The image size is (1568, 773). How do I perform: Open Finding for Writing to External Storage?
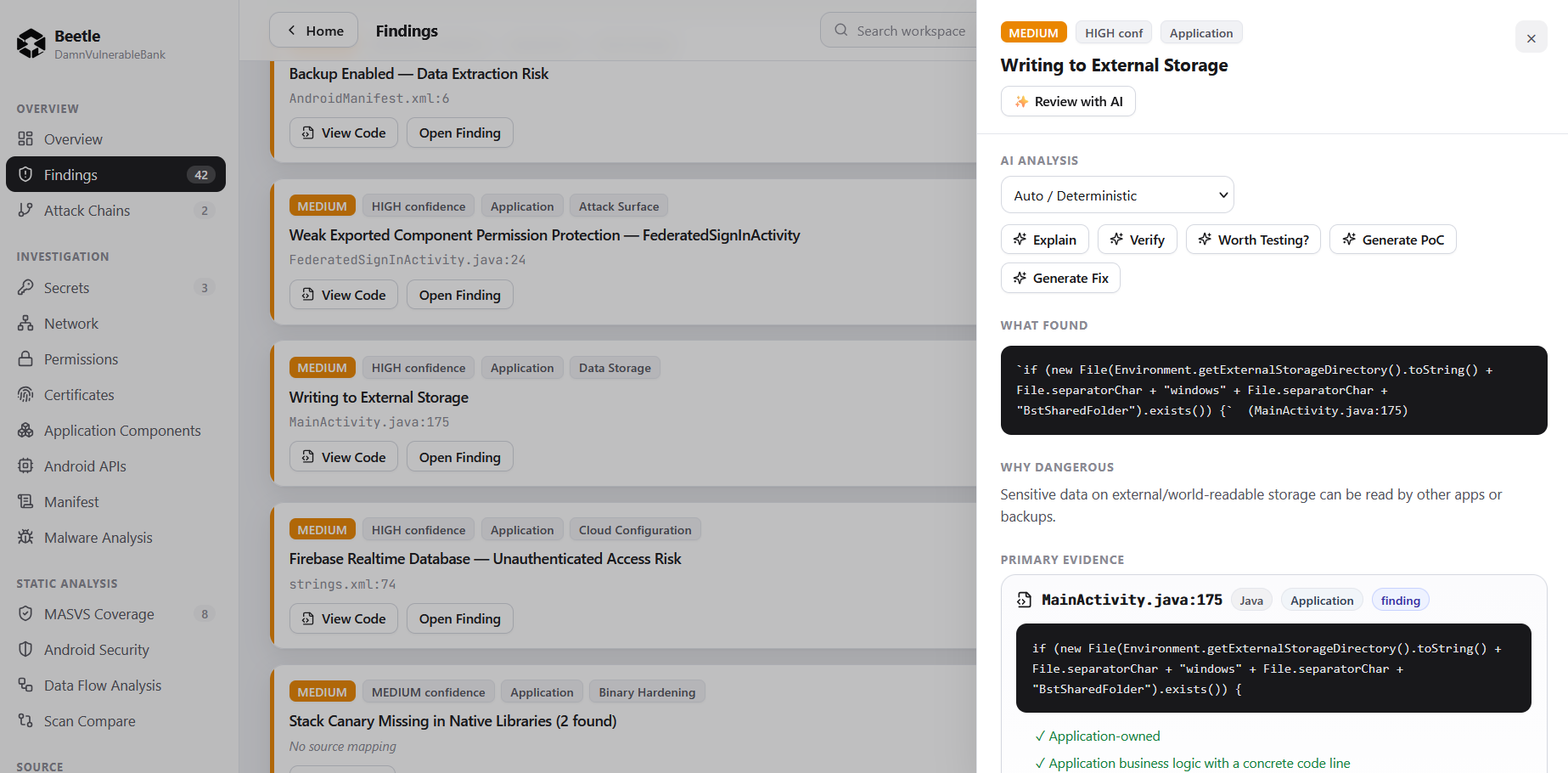pos(460,457)
